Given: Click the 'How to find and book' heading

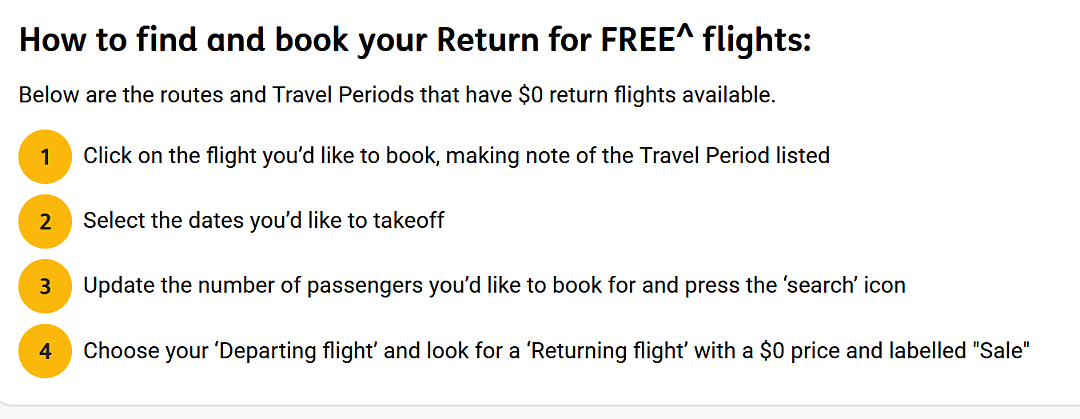Looking at the screenshot, I should (x=415, y=41).
